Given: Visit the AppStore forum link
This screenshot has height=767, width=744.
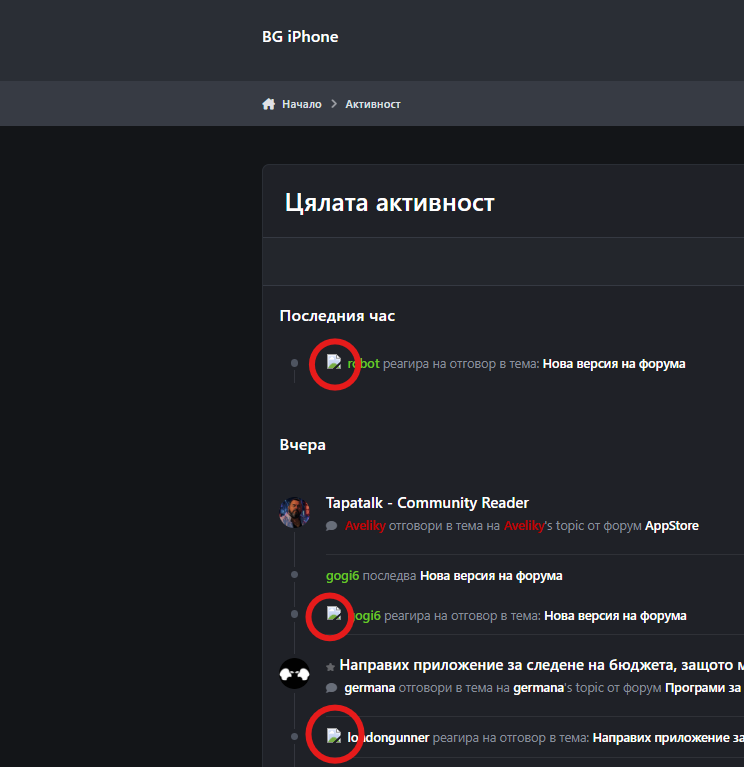Looking at the screenshot, I should [x=671, y=526].
